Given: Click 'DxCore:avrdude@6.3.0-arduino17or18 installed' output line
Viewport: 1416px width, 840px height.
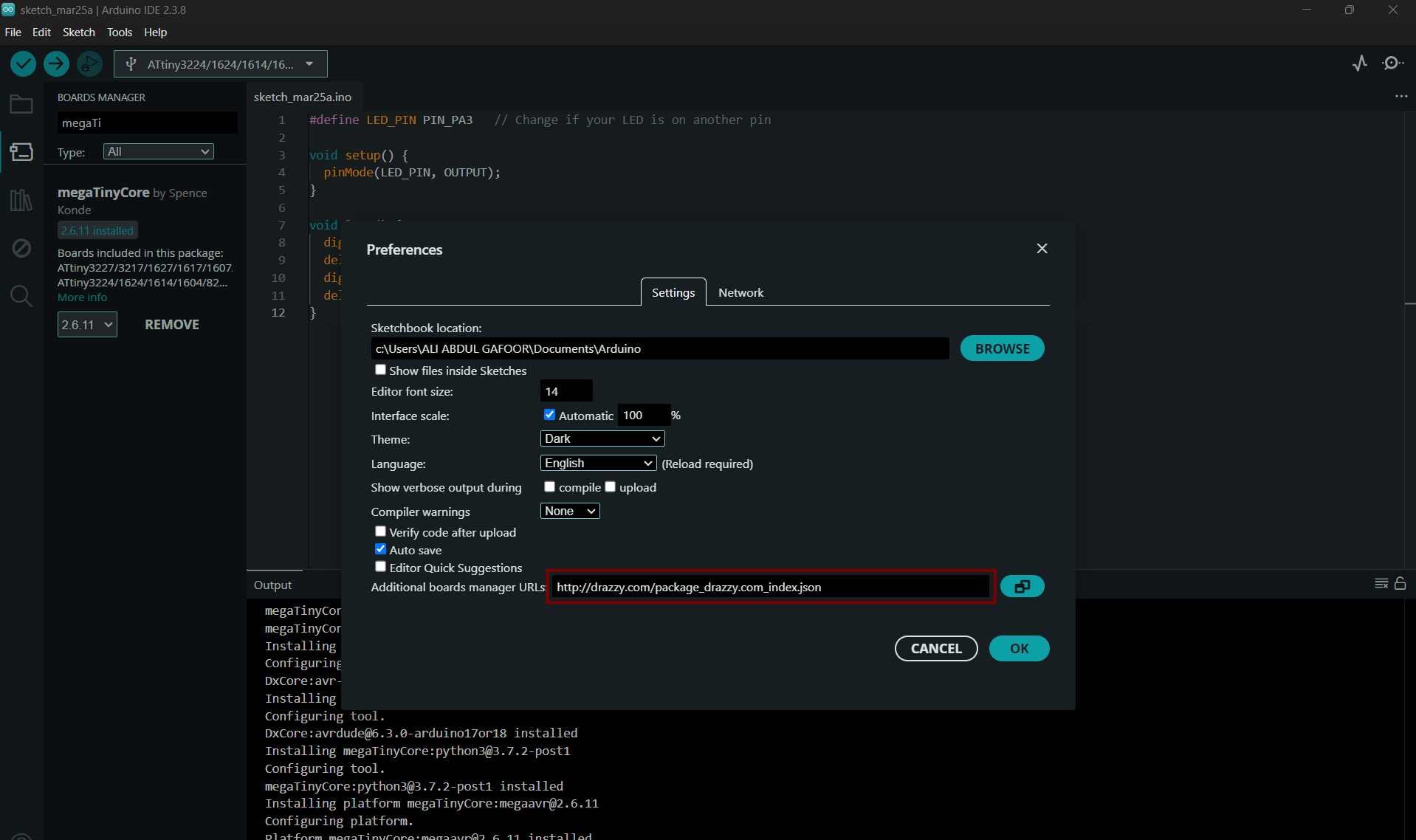Looking at the screenshot, I should pyautogui.click(x=422, y=733).
